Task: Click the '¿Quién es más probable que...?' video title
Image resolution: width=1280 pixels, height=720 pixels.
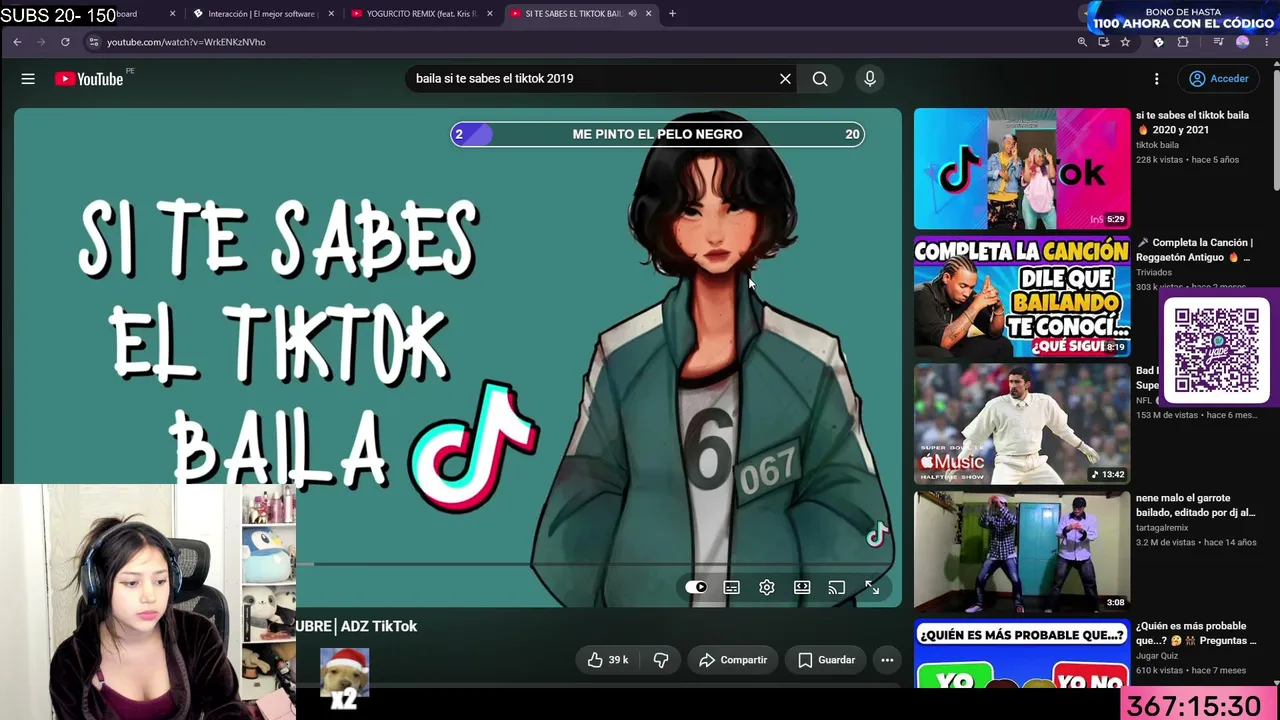Action: point(1196,633)
